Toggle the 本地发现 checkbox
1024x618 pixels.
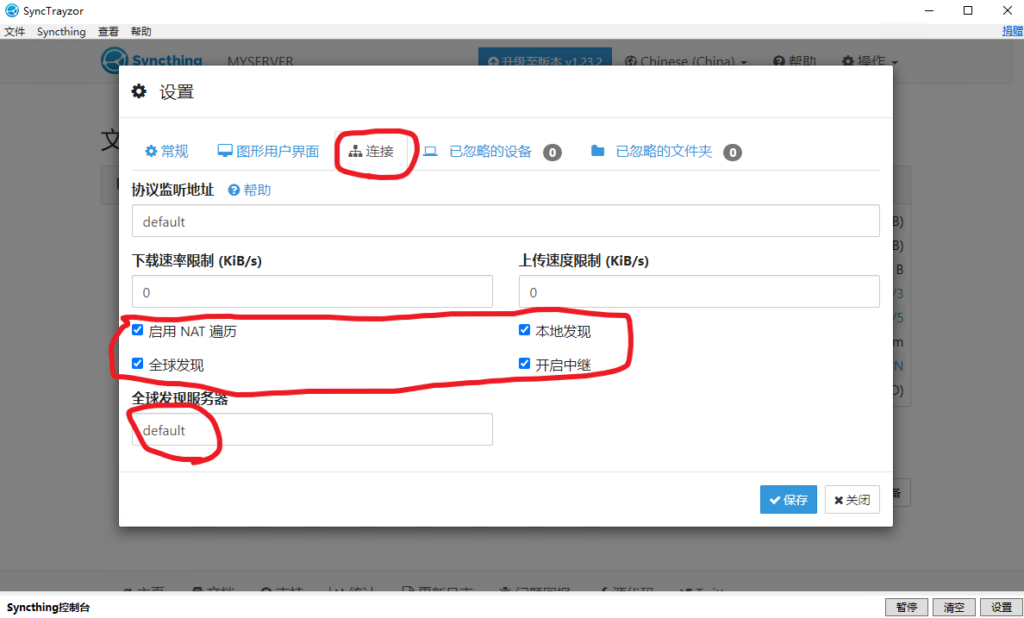pos(524,330)
